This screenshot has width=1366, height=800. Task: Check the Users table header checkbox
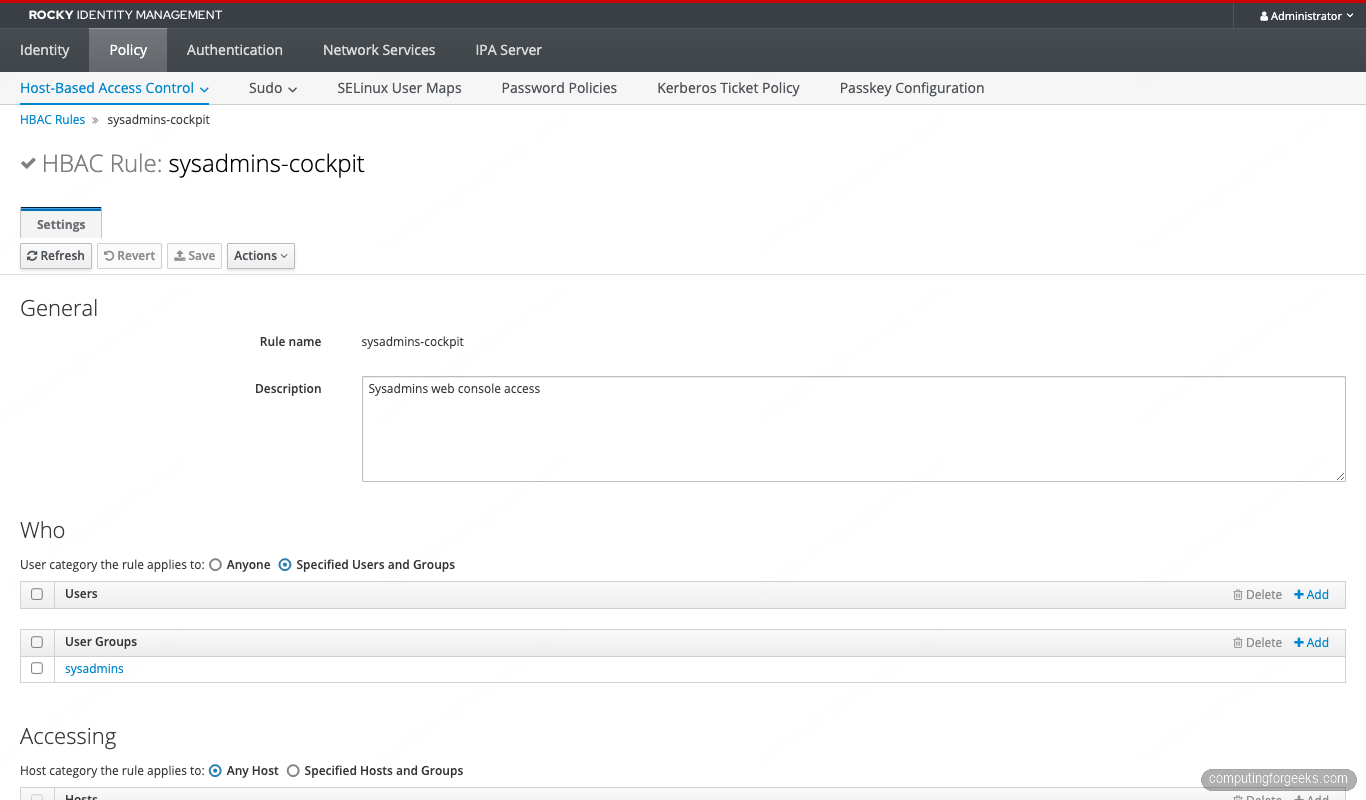coord(37,594)
